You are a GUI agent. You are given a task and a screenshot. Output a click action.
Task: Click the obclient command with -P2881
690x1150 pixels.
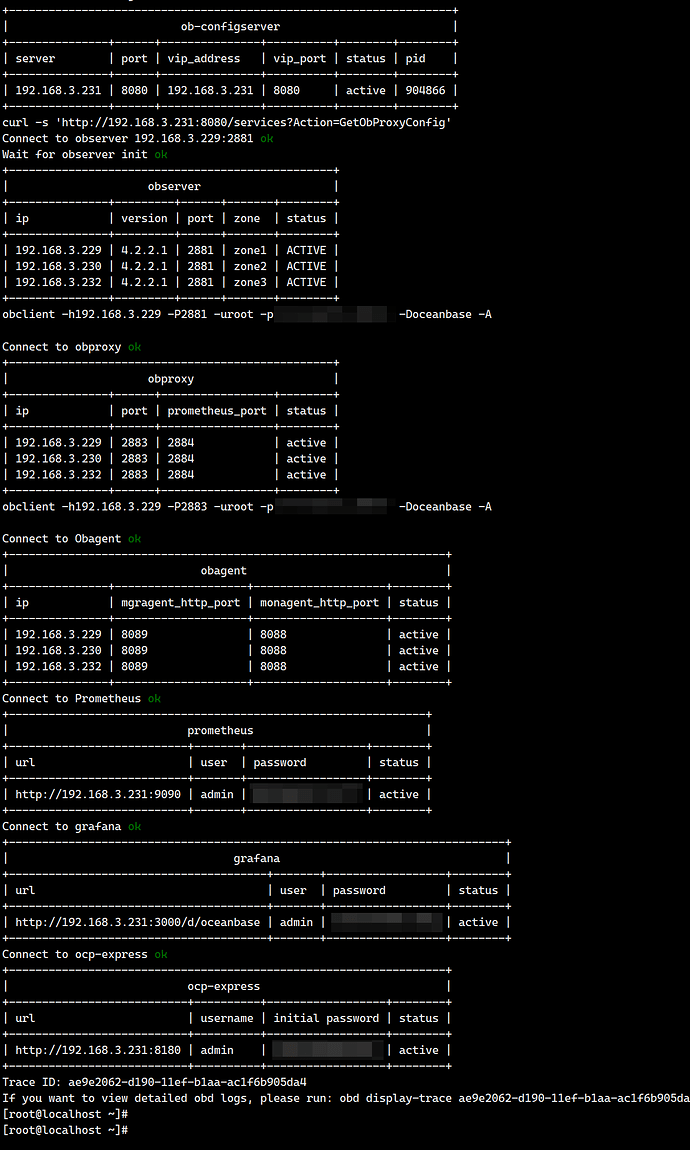point(247,315)
